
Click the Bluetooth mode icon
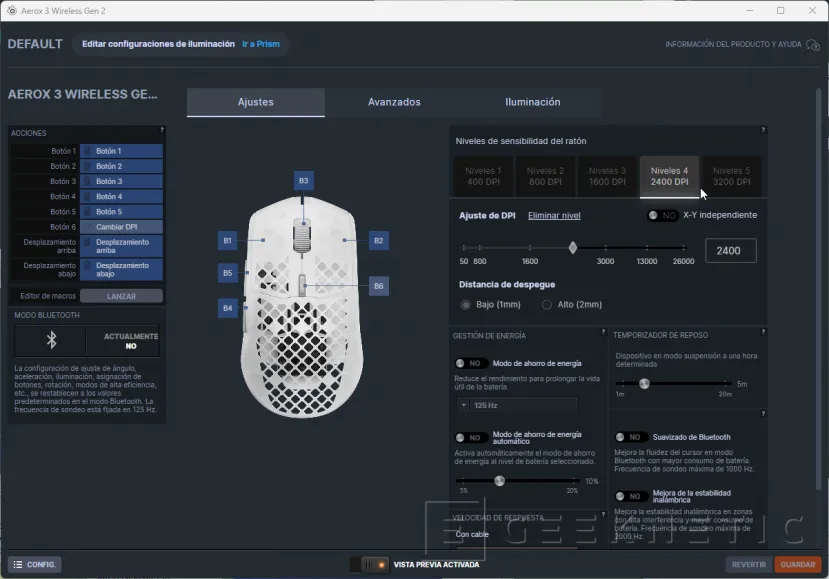click(x=51, y=340)
